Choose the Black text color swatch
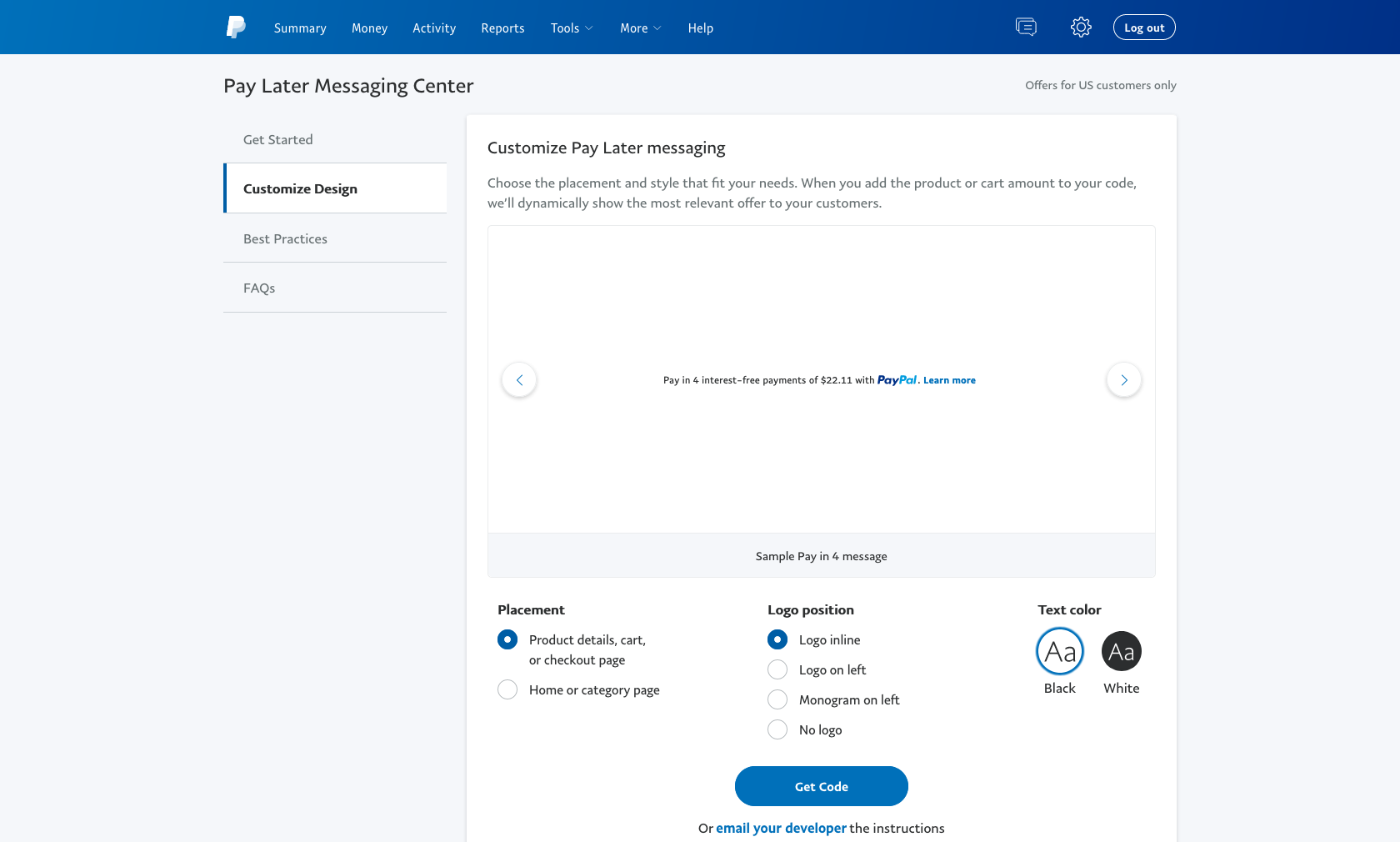The width and height of the screenshot is (1400, 842). coord(1060,651)
